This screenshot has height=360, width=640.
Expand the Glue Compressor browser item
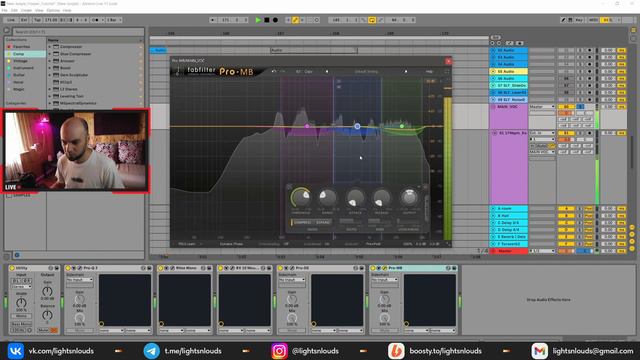pos(50,53)
